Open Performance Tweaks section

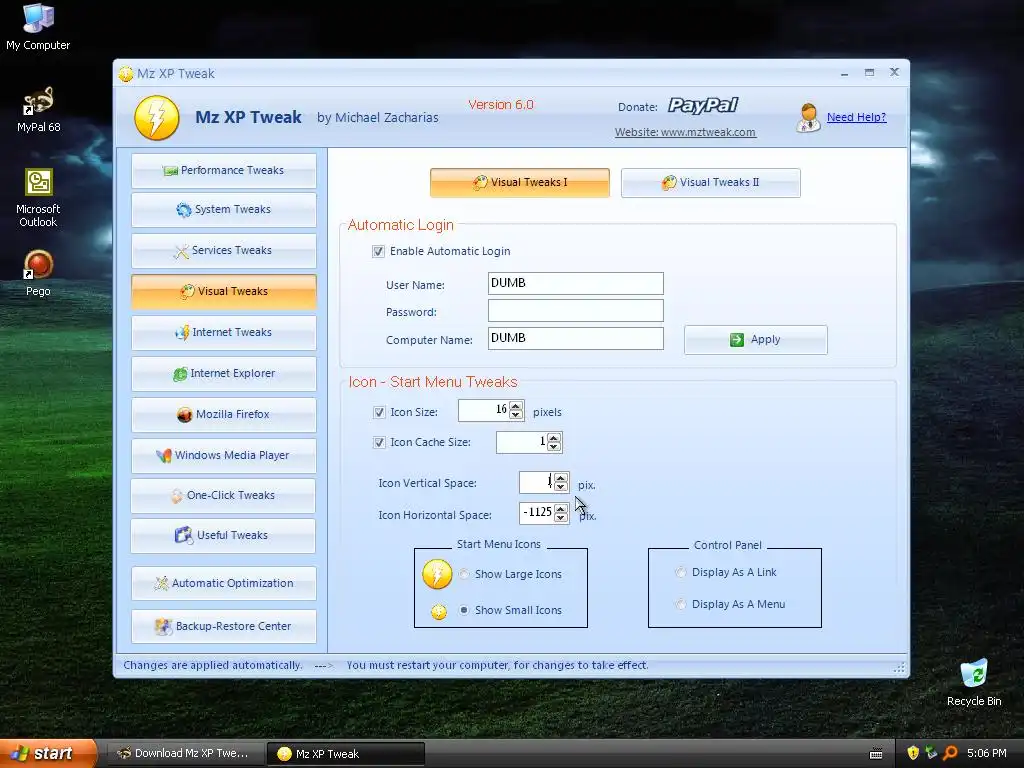tap(224, 170)
